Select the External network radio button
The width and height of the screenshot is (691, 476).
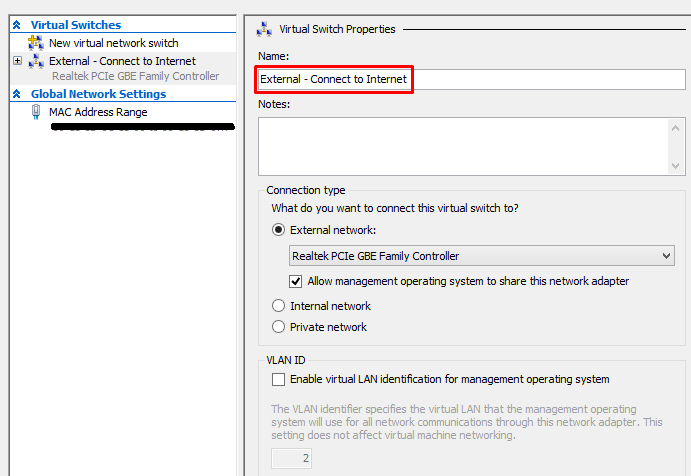tap(279, 230)
